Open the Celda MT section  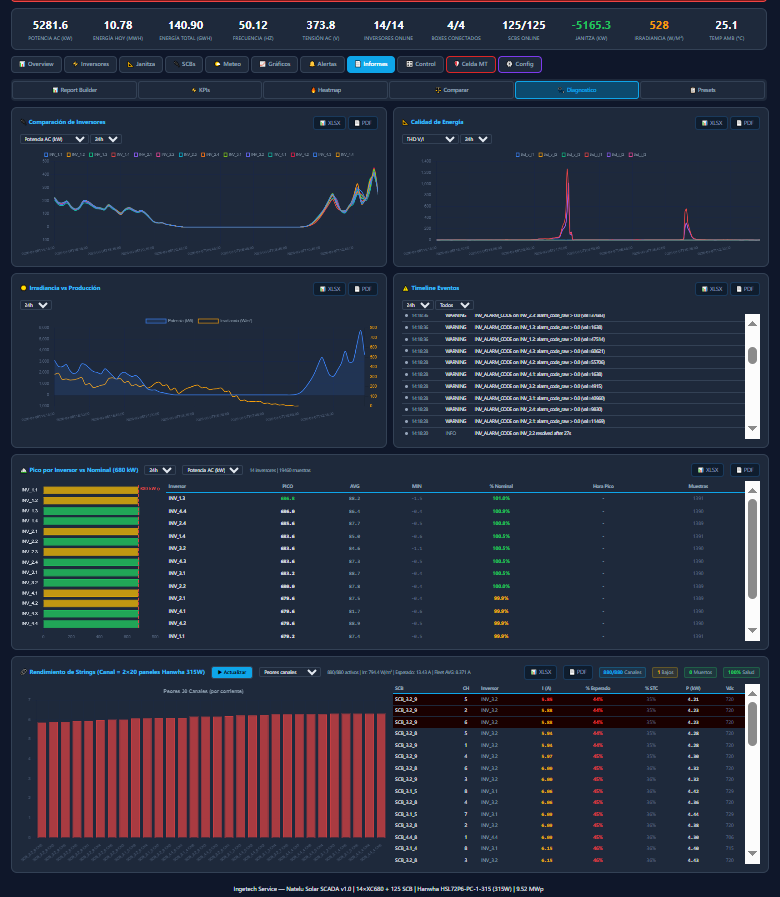coord(470,64)
